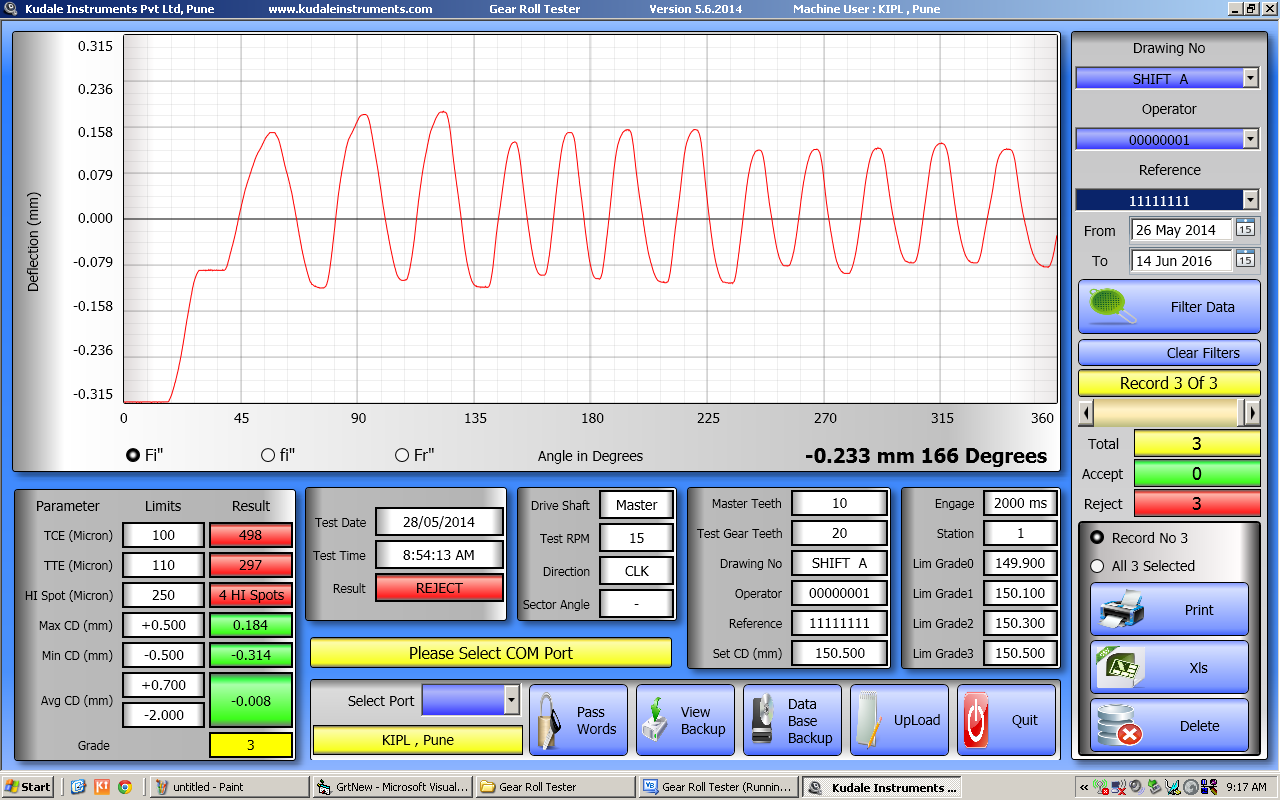
Task: Select the Fr" radio button
Action: pyautogui.click(x=402, y=455)
